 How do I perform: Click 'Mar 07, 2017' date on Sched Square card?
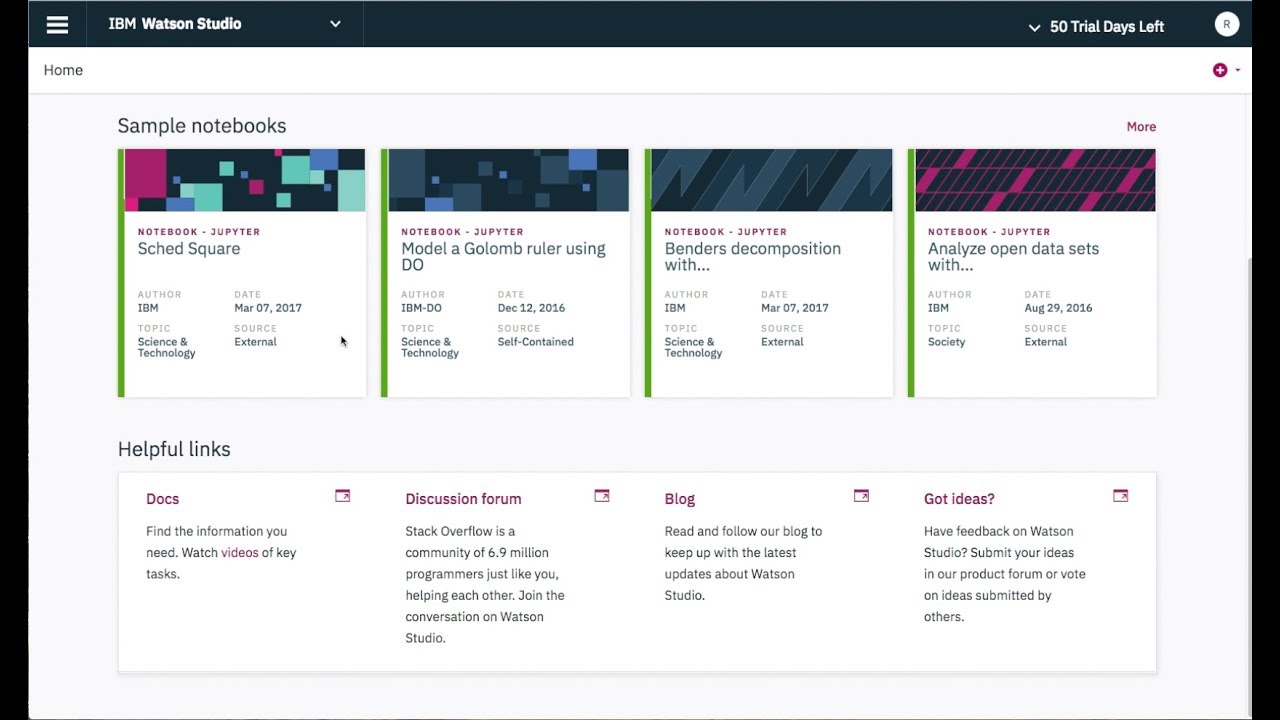[268, 308]
